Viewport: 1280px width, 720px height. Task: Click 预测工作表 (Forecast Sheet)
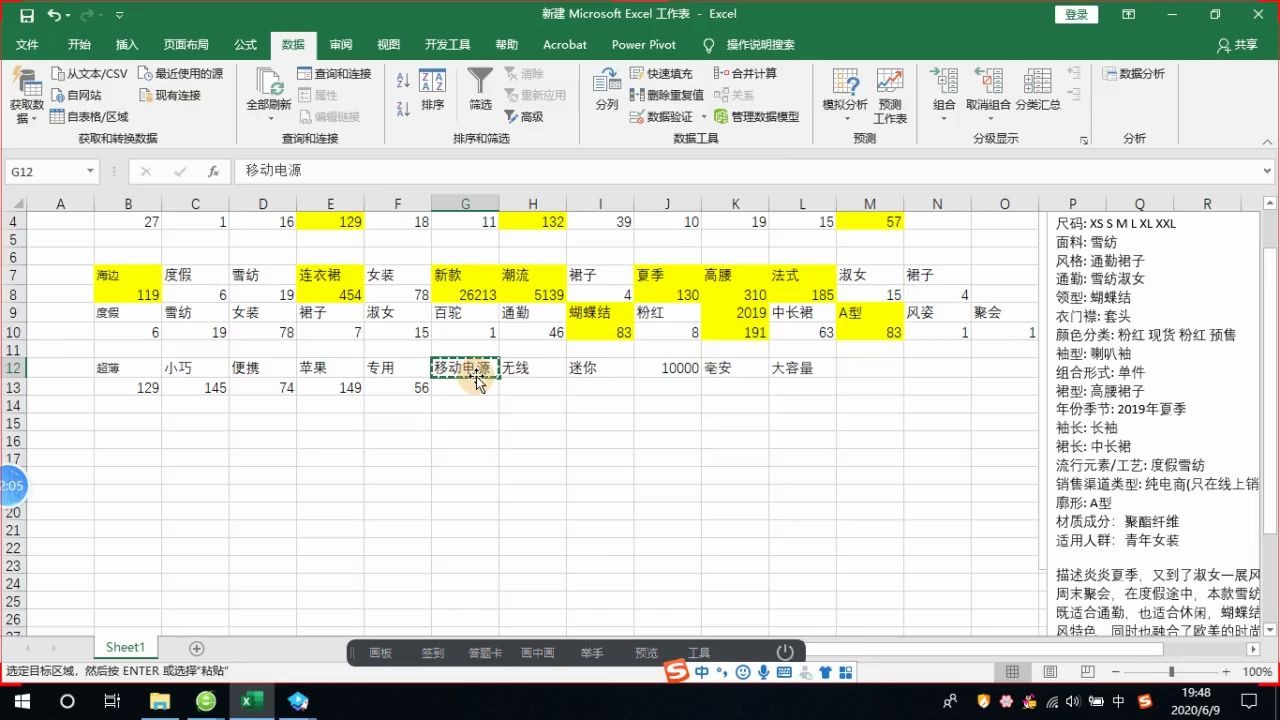tap(890, 94)
